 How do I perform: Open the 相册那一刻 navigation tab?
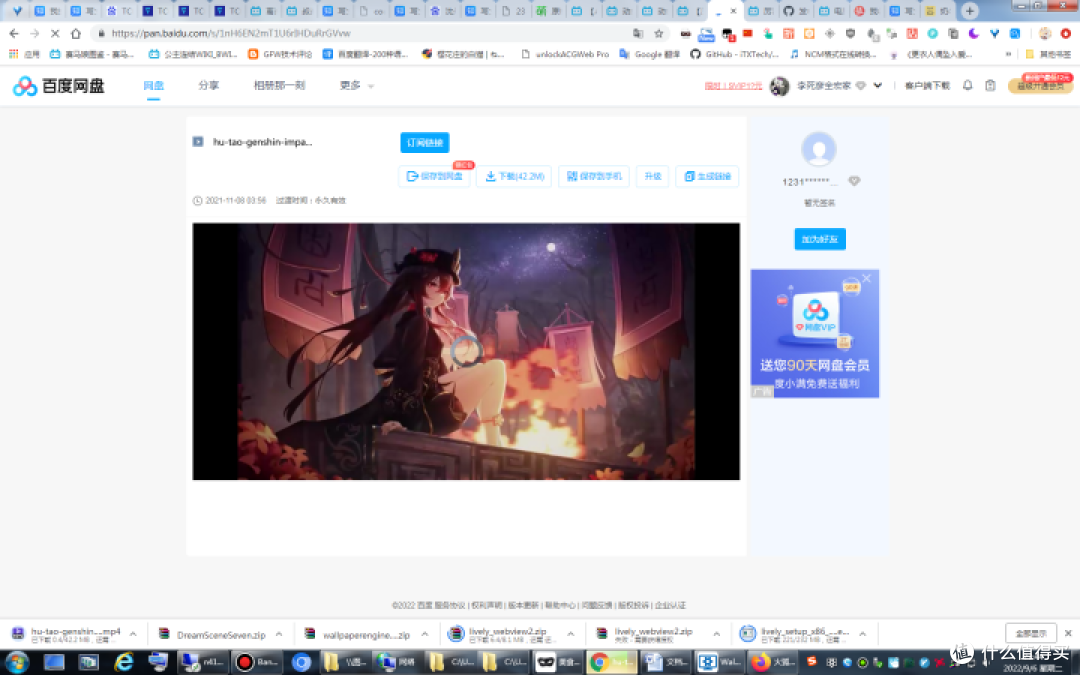click(x=279, y=85)
